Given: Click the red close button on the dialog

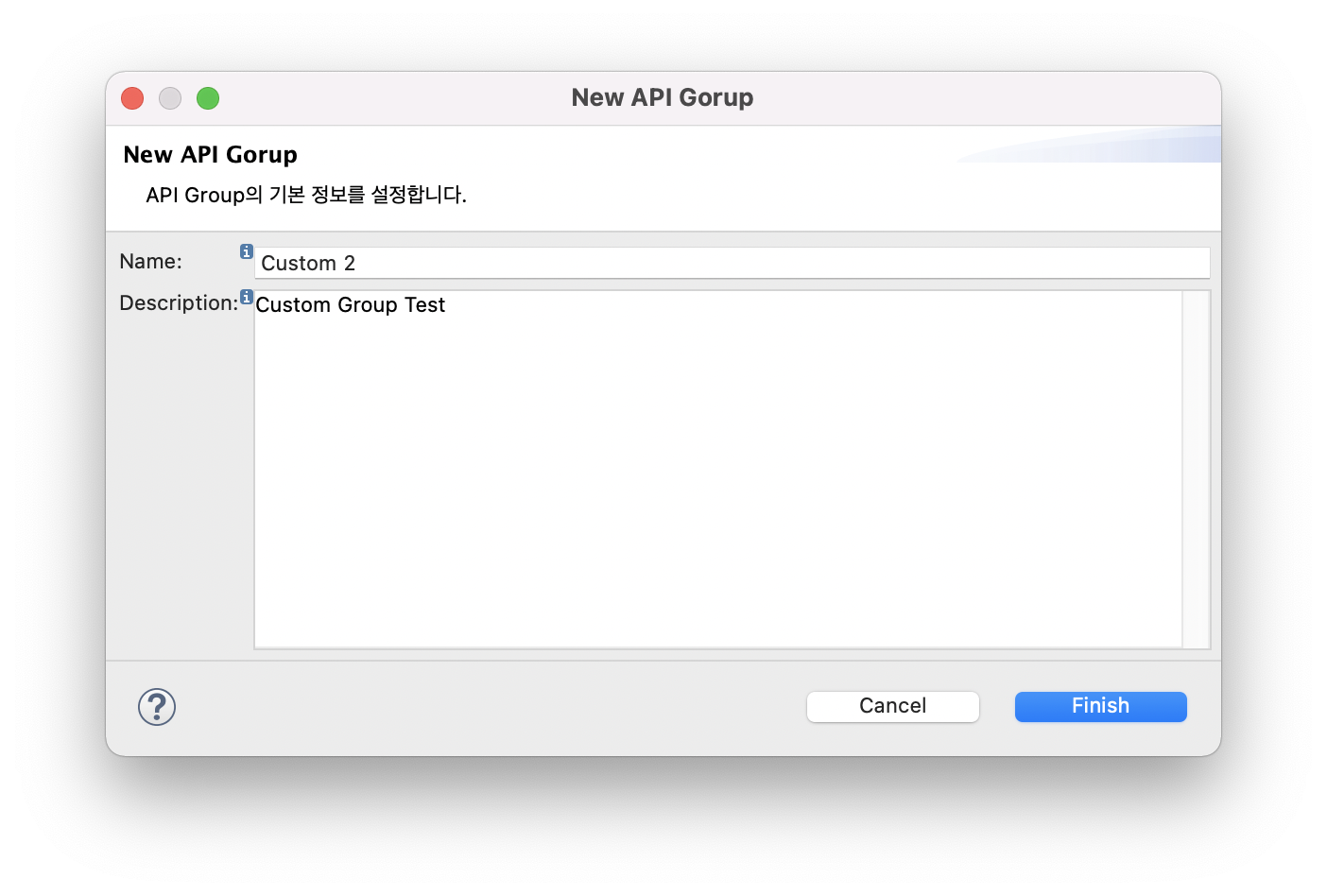Looking at the screenshot, I should coord(131,97).
